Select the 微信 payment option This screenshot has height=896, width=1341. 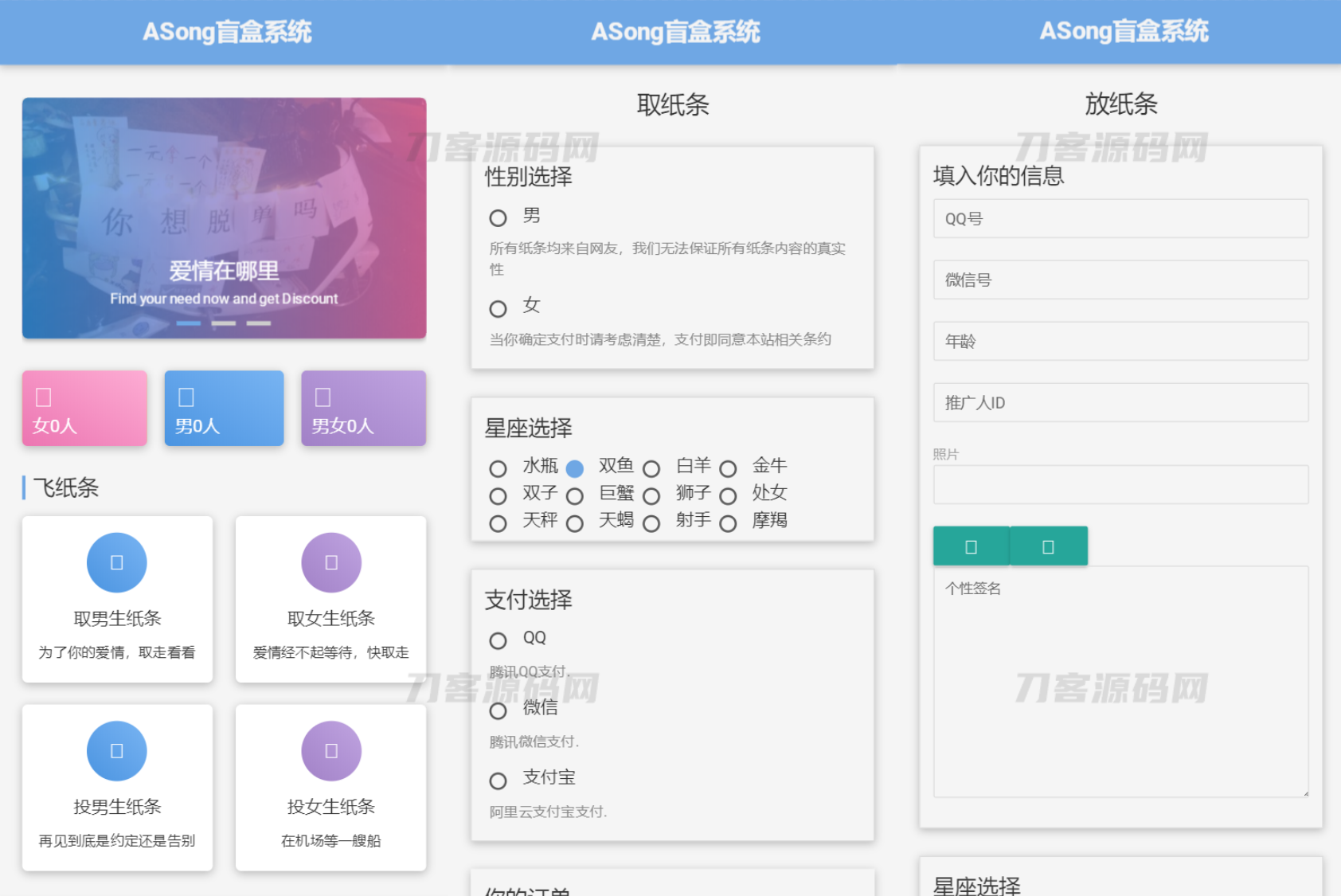(x=498, y=710)
